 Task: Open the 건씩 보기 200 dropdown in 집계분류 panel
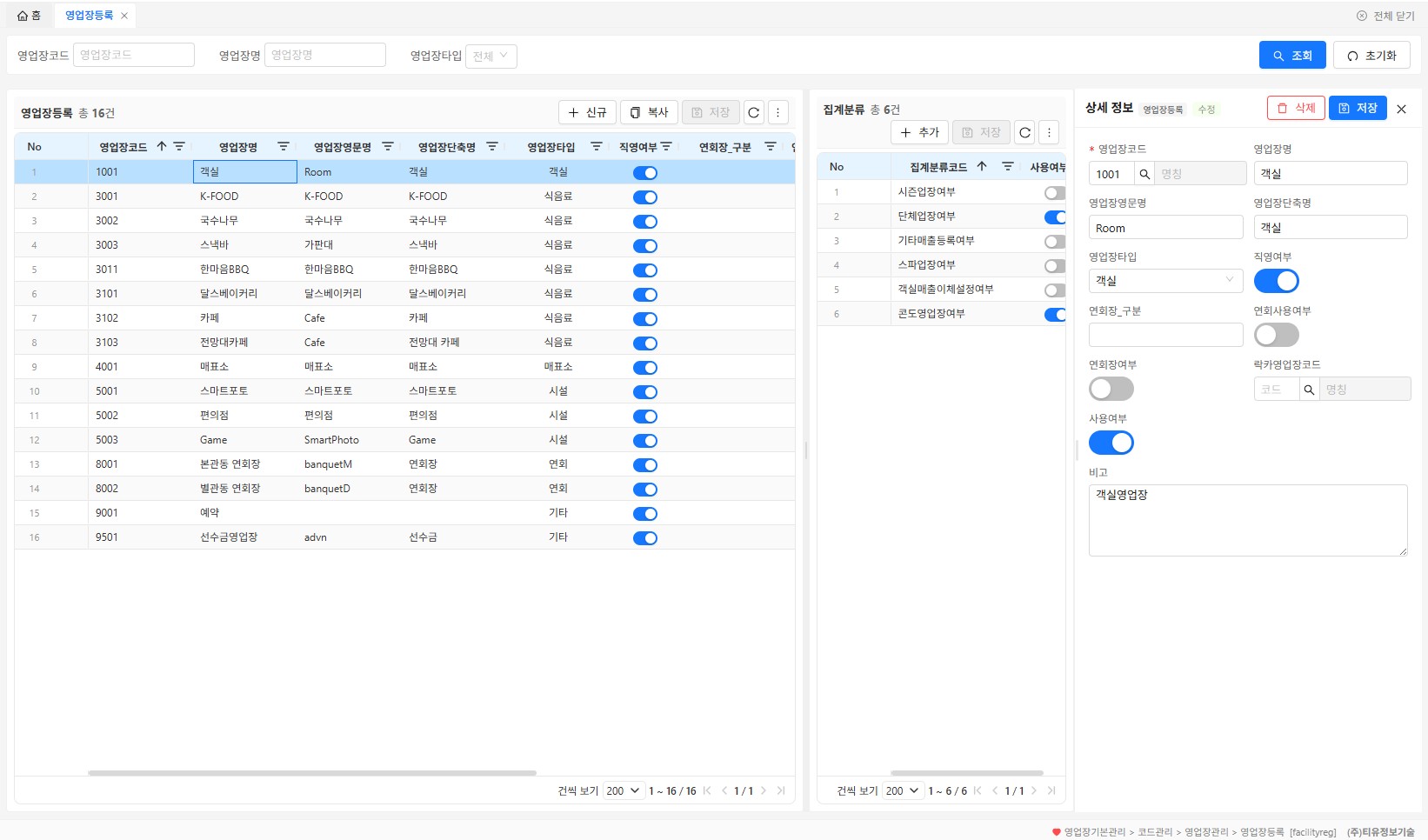pos(903,790)
